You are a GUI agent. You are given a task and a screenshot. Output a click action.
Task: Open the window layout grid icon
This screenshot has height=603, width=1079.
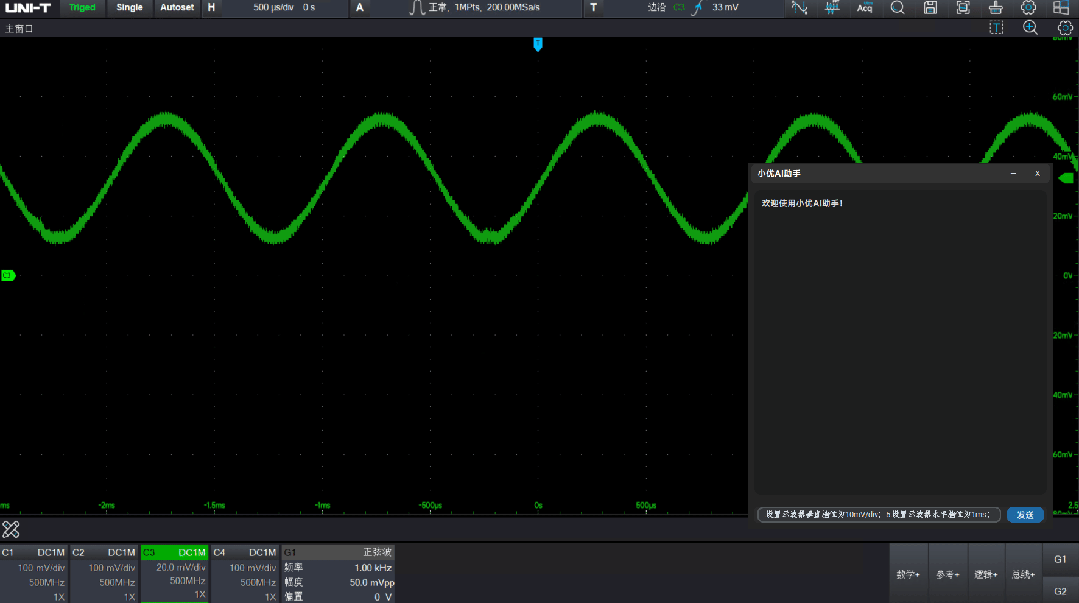[x=1061, y=8]
